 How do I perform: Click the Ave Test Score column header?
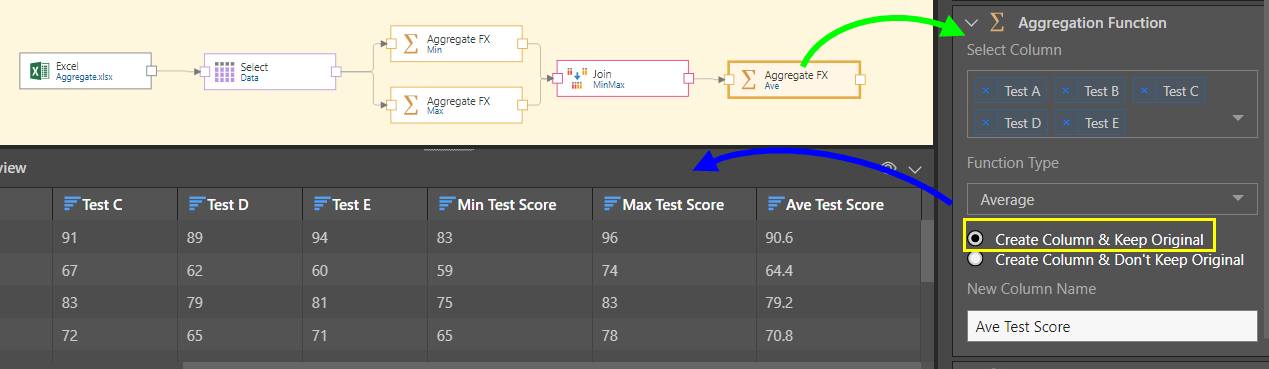(x=838, y=204)
